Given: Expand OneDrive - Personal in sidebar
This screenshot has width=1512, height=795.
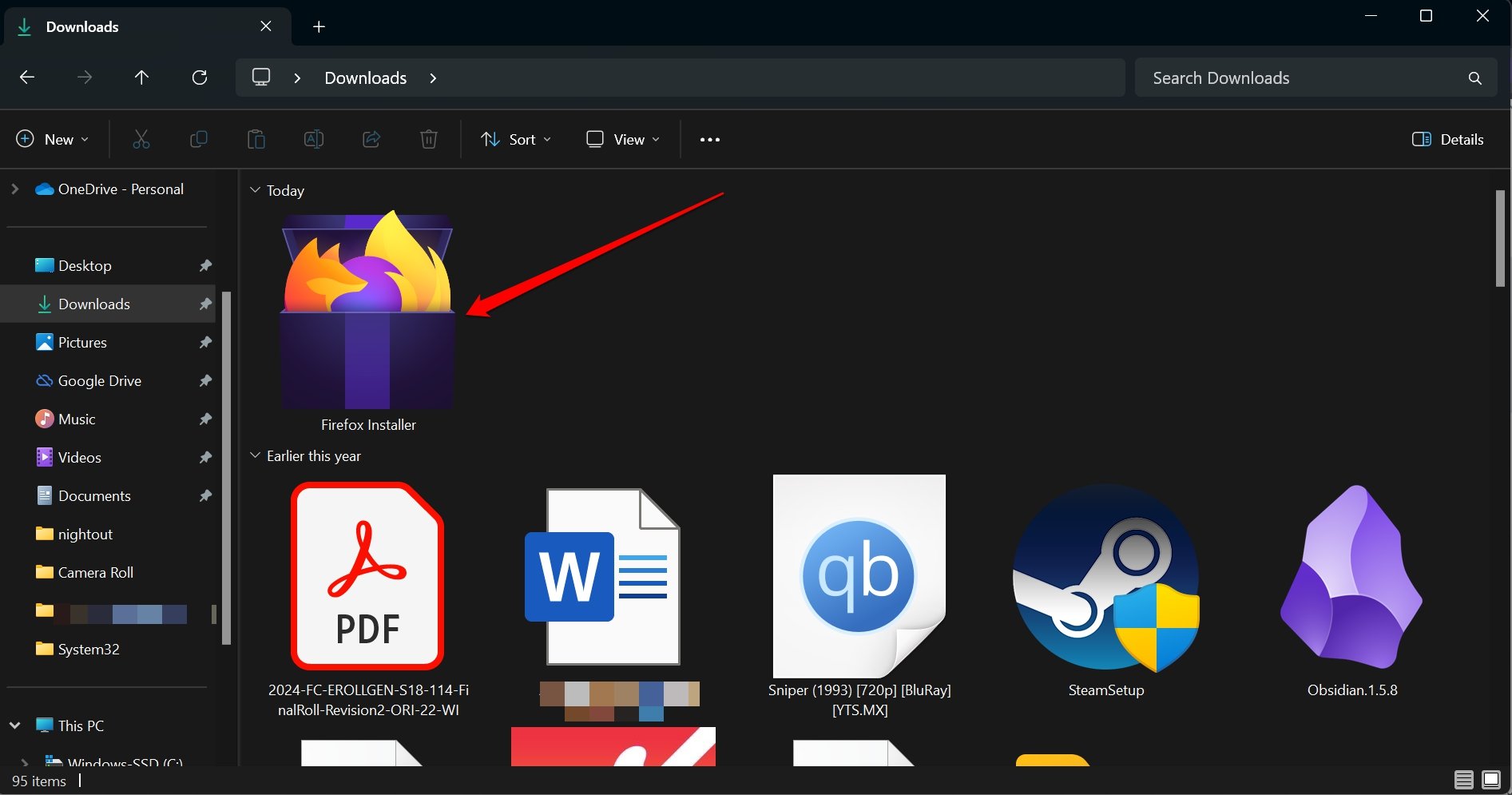Looking at the screenshot, I should tap(14, 189).
